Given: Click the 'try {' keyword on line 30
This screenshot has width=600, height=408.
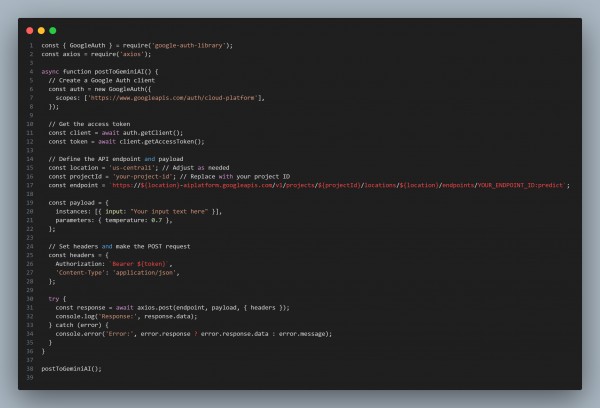Looking at the screenshot, I should [x=57, y=299].
